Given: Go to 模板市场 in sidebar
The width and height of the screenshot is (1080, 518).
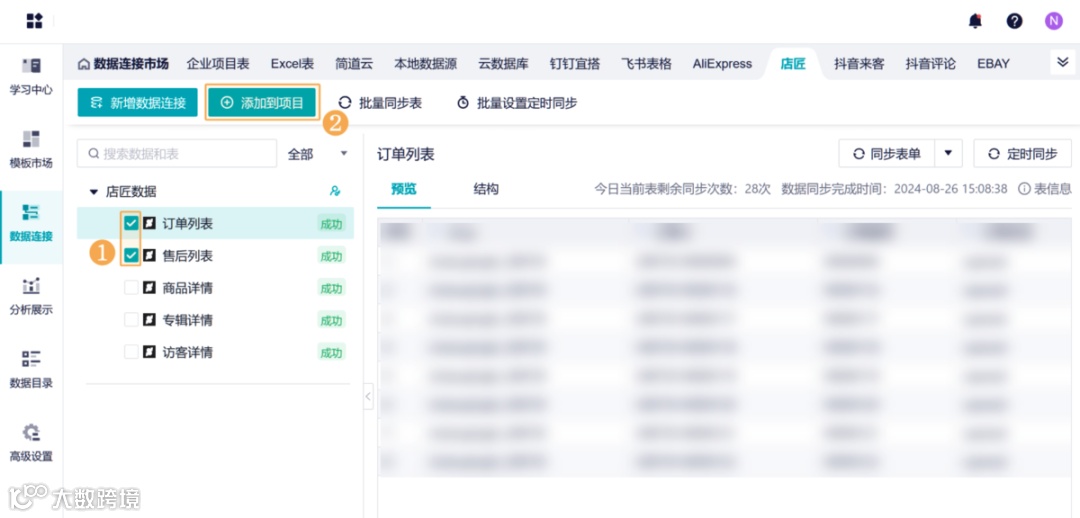Looking at the screenshot, I should [31, 149].
